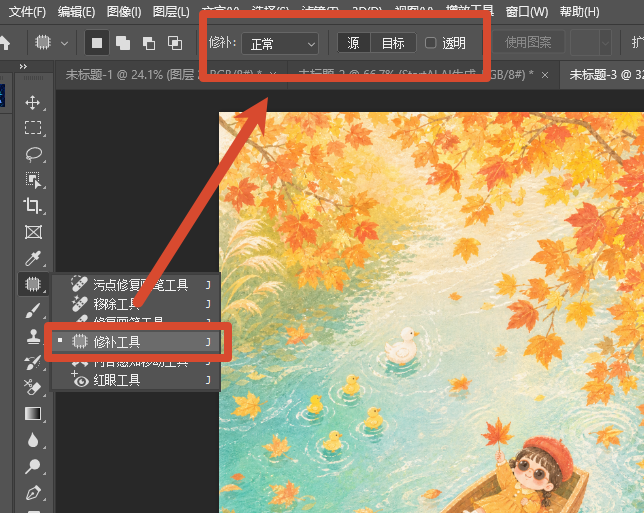Select the 源 patch option
644x513 pixels.
click(354, 43)
